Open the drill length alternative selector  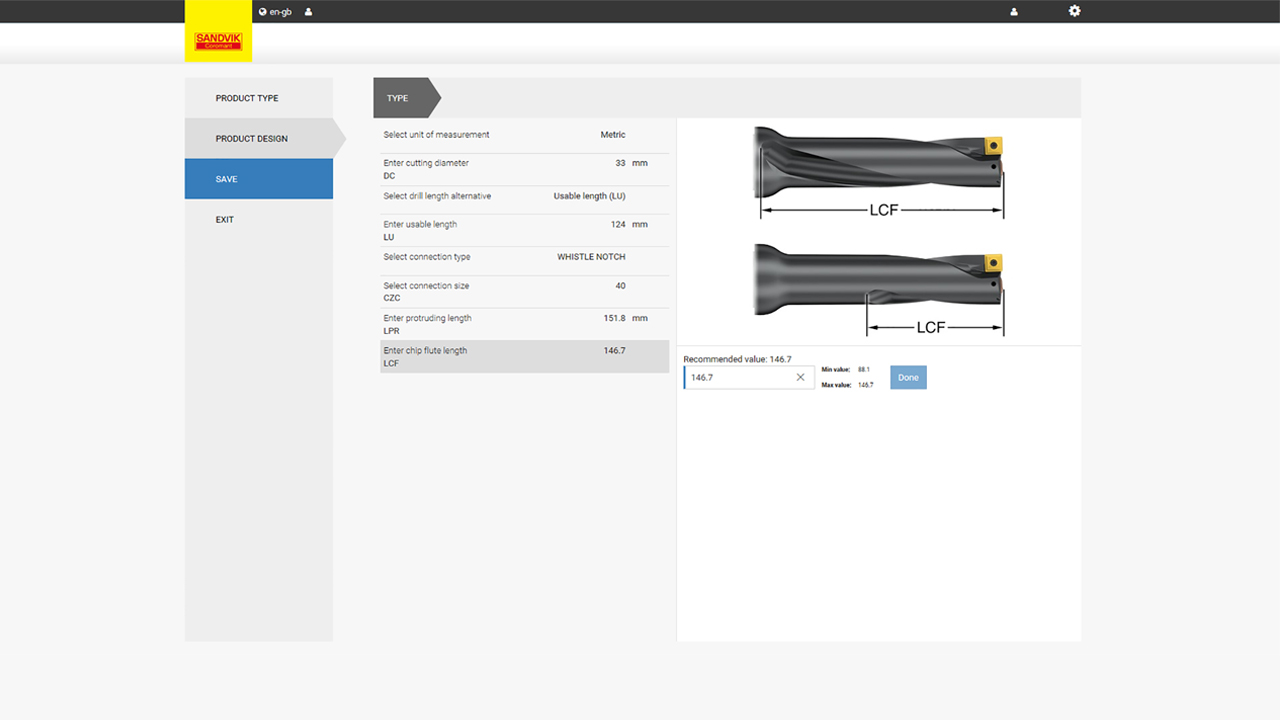point(524,197)
